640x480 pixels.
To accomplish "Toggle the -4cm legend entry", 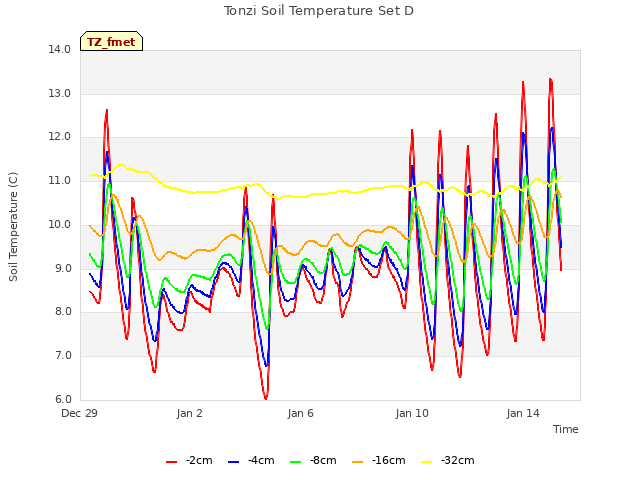I will pos(251,460).
